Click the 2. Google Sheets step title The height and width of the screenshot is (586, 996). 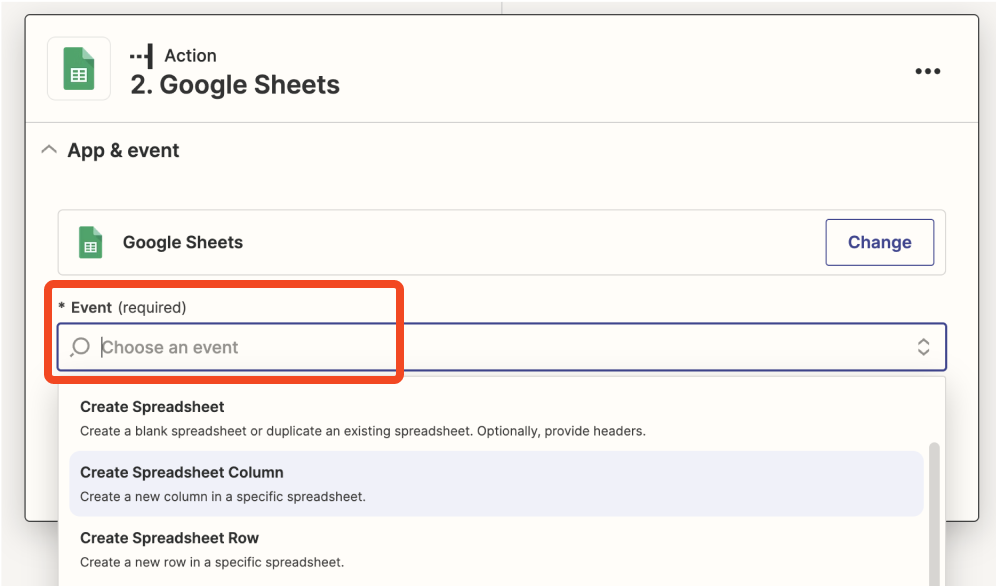tap(235, 85)
